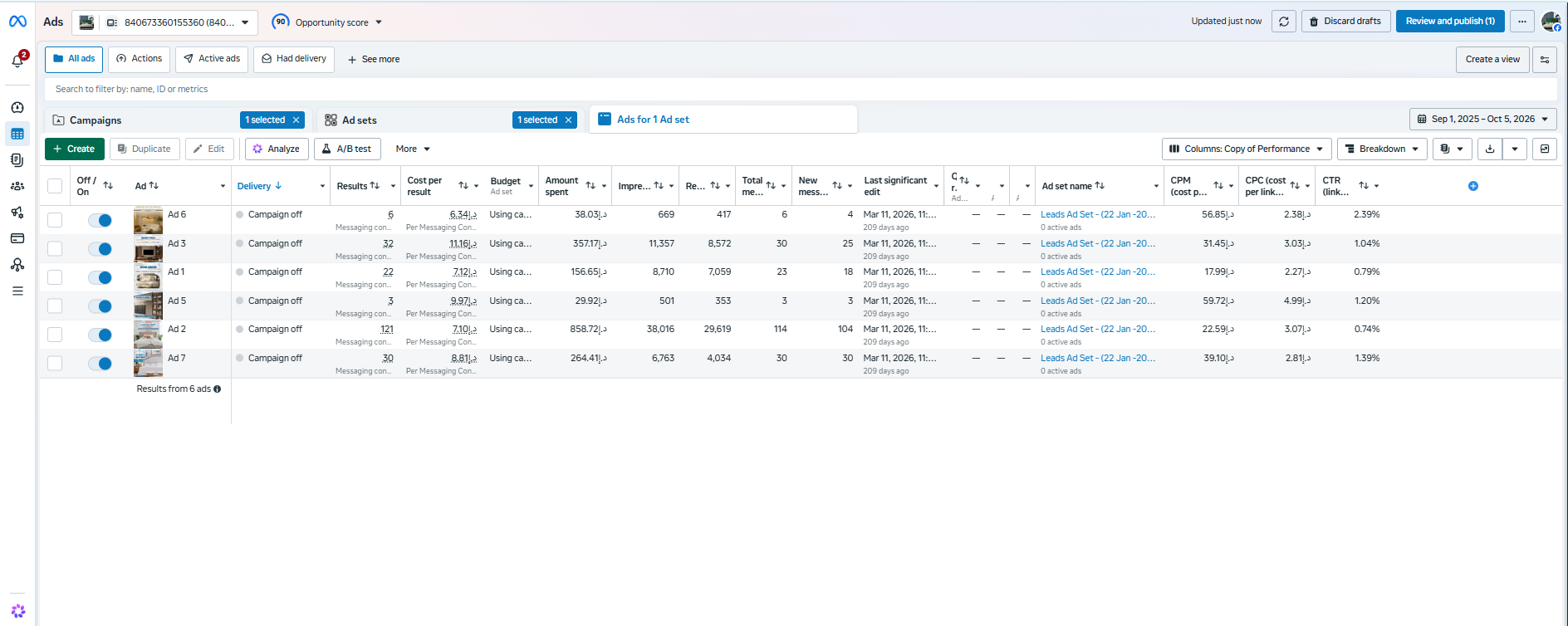The image size is (1568, 626).
Task: Clear the Campaigns 1 selected filter
Action: point(296,120)
